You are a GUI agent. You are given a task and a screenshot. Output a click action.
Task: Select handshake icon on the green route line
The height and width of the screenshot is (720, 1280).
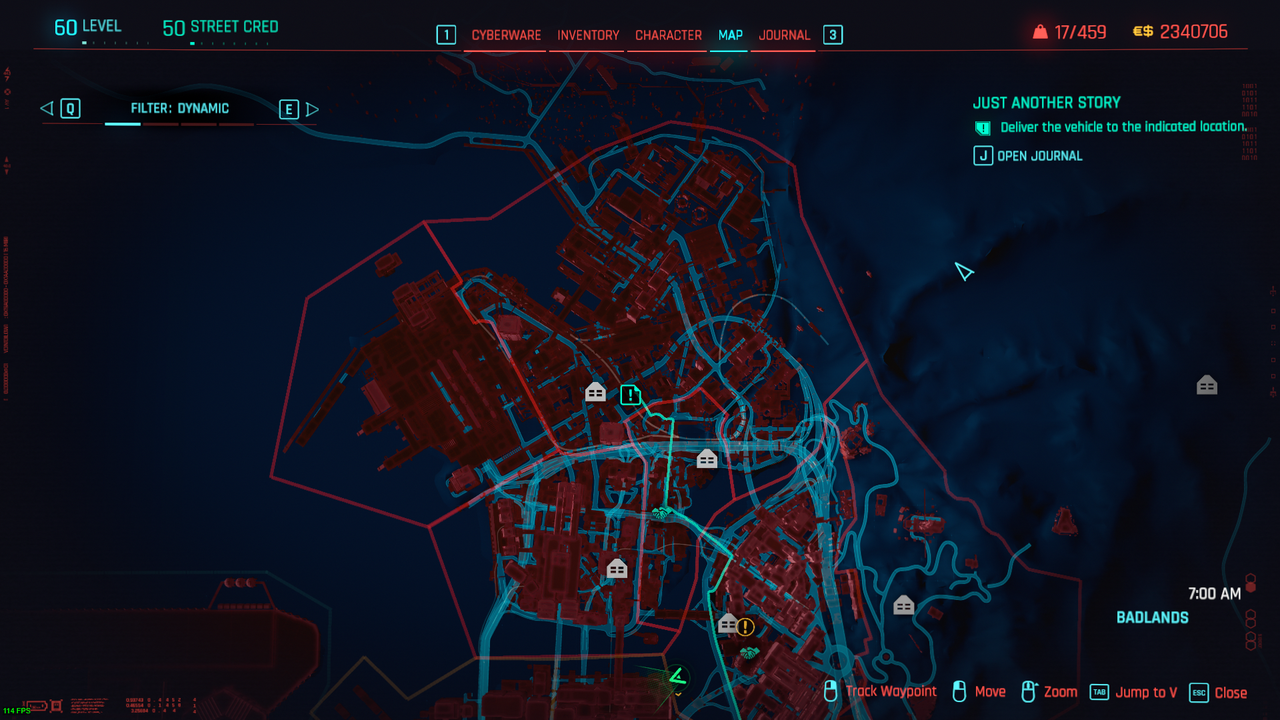(661, 513)
